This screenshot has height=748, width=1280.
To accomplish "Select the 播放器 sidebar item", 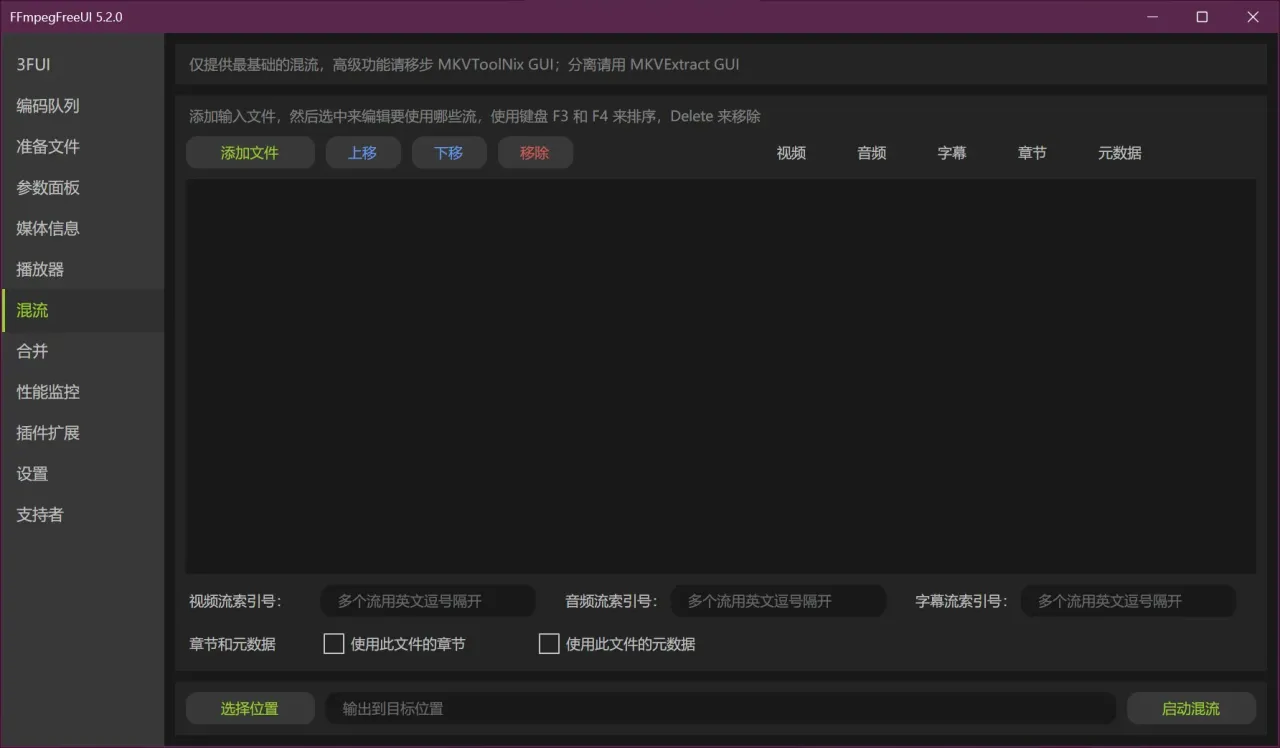I will click(82, 270).
